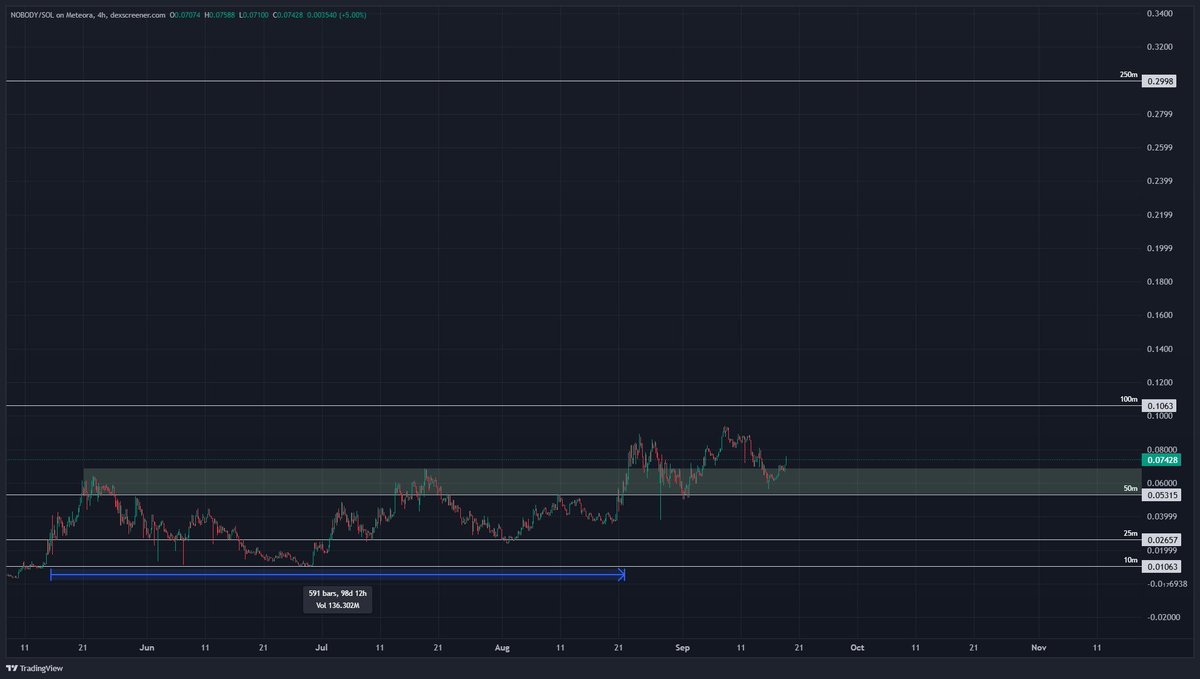The width and height of the screenshot is (1200, 679).
Task: Click the 25m line label
Action: coord(1131,534)
